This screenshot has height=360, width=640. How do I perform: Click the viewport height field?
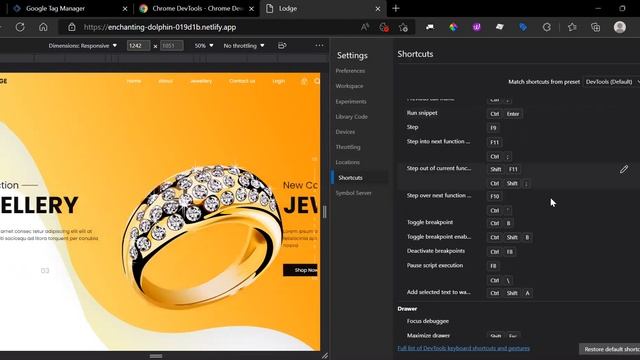[171, 46]
